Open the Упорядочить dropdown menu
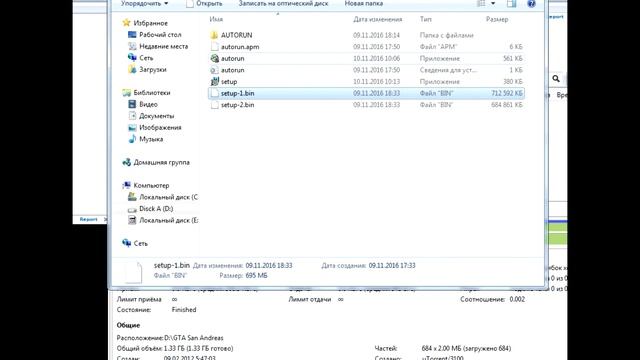Image resolution: width=640 pixels, height=360 pixels. click(x=144, y=3)
